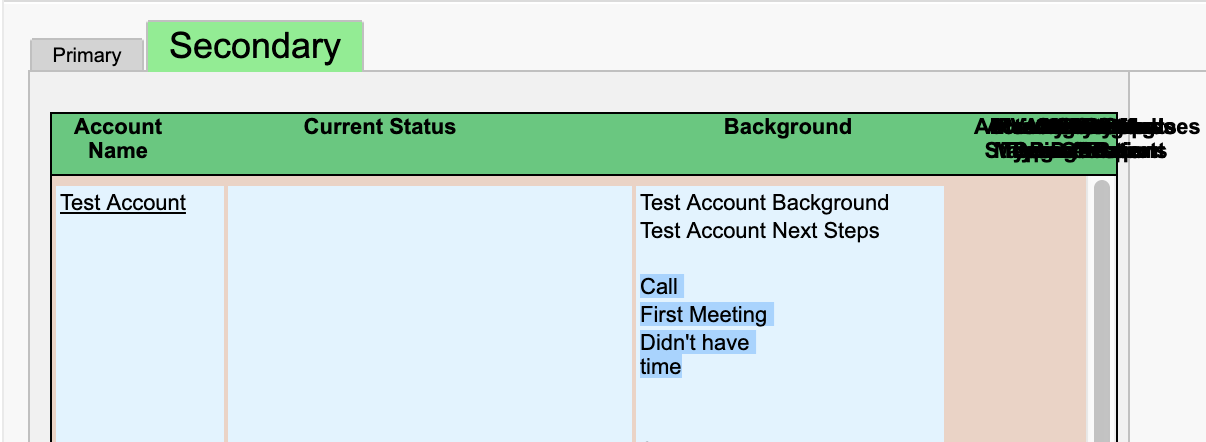Screen dimensions: 1206x442
Task: Select the highlighted Call entry
Action: [661, 287]
